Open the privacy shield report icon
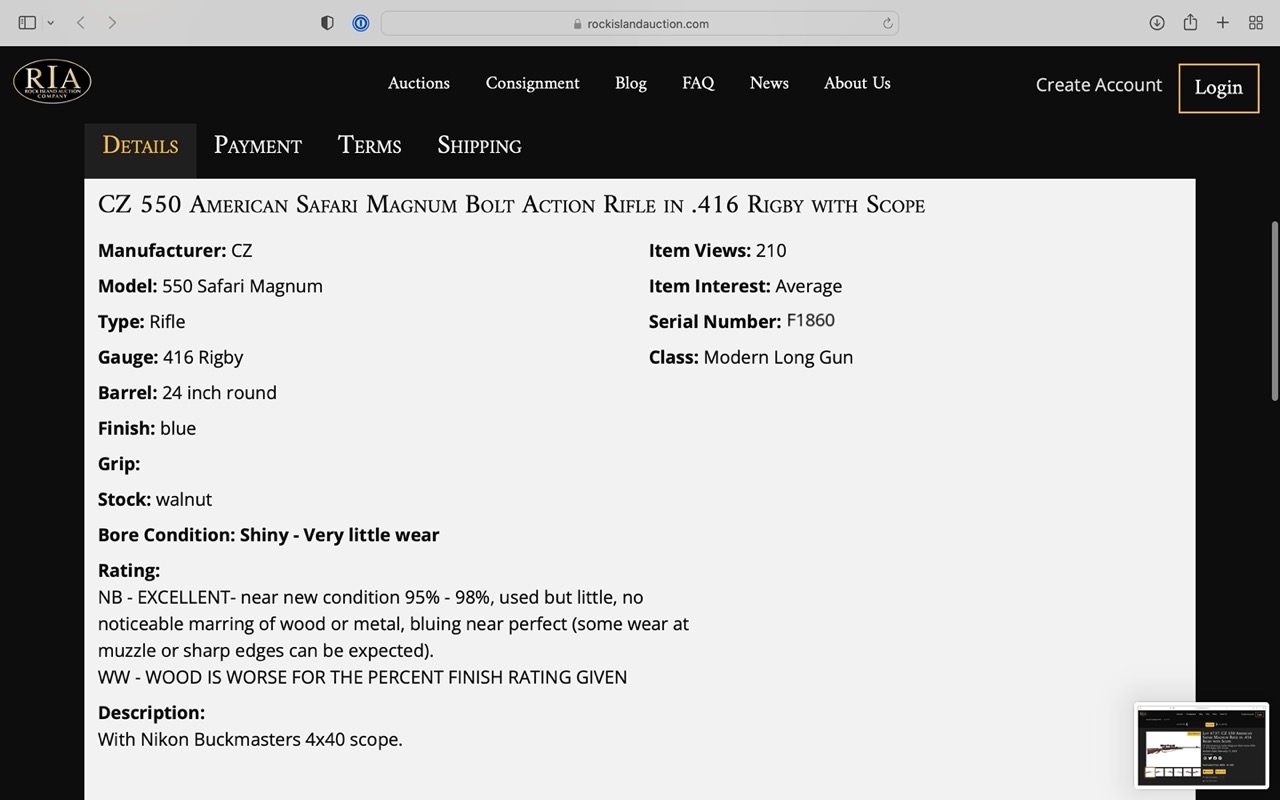The height and width of the screenshot is (800, 1280). (327, 23)
